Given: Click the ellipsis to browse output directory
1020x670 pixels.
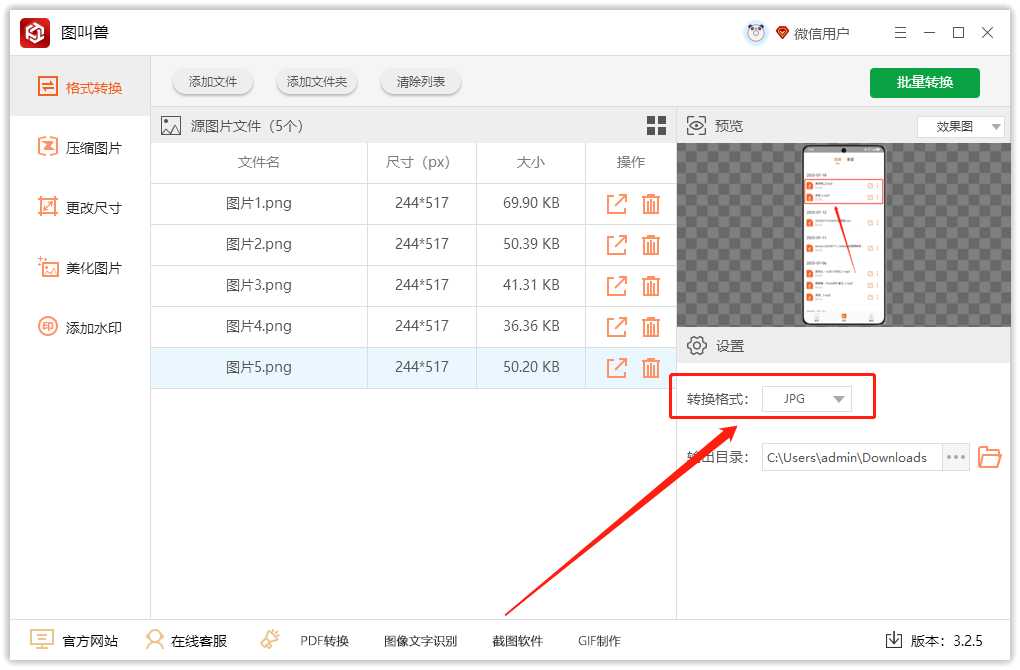Looking at the screenshot, I should click(955, 457).
